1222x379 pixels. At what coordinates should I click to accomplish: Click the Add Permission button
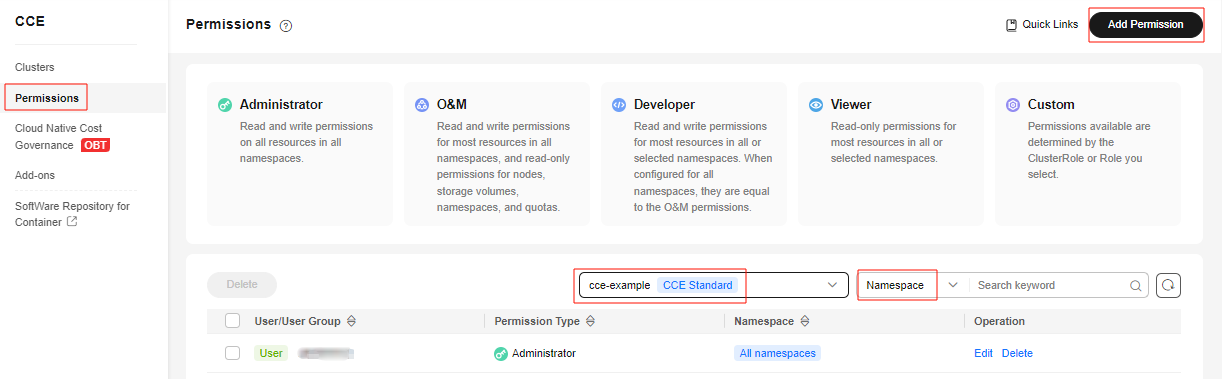point(1146,24)
